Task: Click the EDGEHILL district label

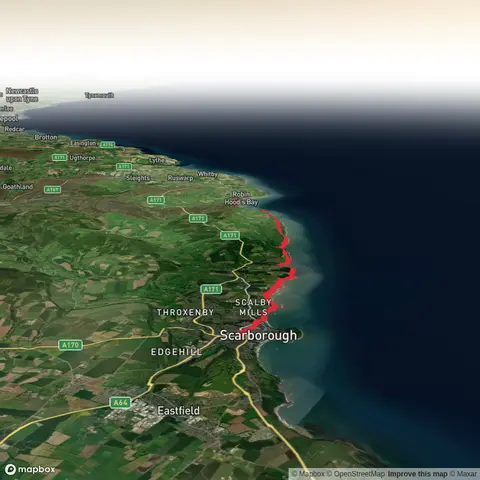Action: click(x=176, y=352)
